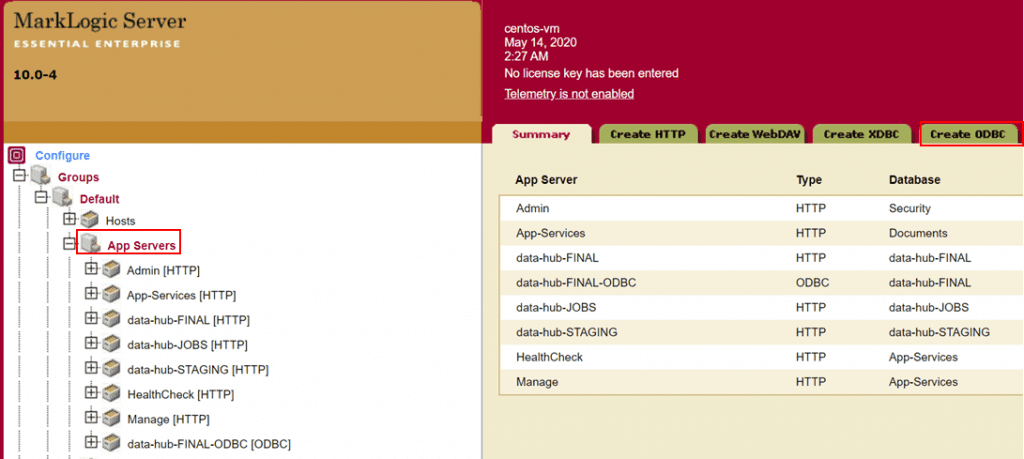Screen dimensions: 1024x459
Task: Click the Configure icon at tree root
Action: 16,155
